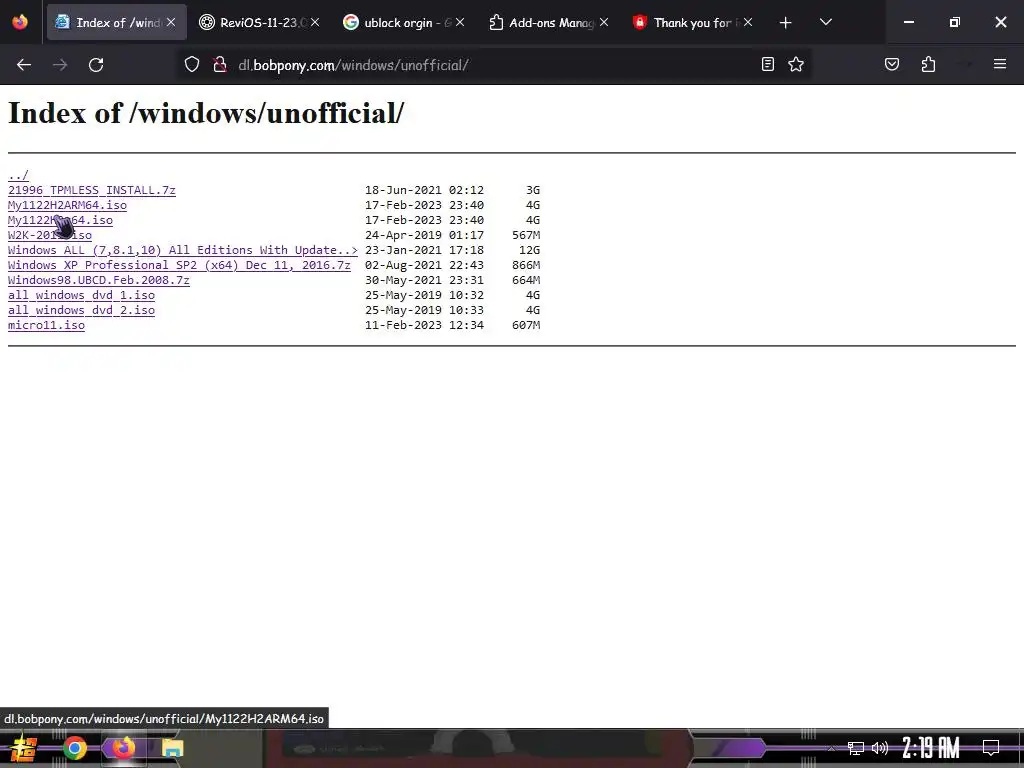Download 21996_TPMLESS_INSTALL.7z
Image resolution: width=1024 pixels, height=768 pixels.
[91, 190]
